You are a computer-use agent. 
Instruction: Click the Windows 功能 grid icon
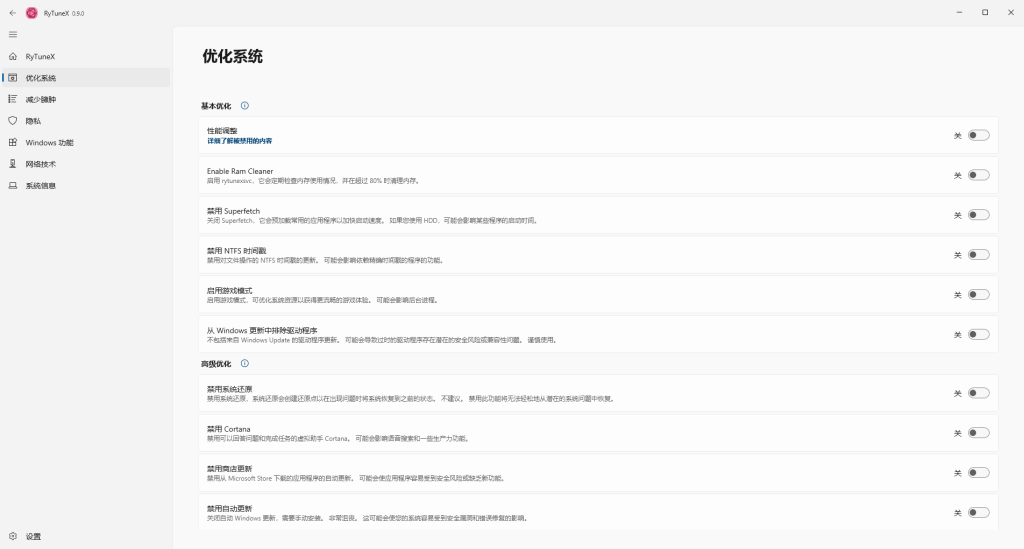coord(12,142)
